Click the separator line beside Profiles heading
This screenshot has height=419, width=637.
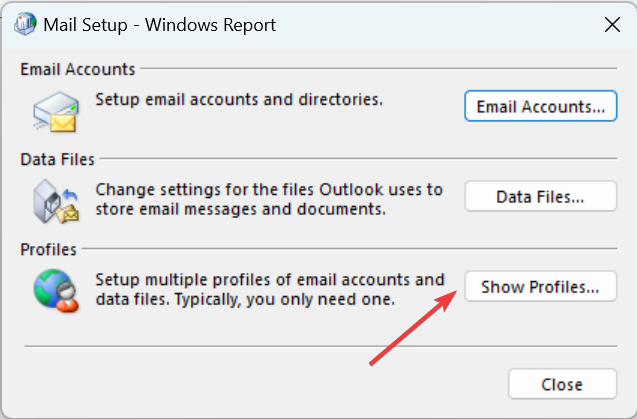[349, 248]
